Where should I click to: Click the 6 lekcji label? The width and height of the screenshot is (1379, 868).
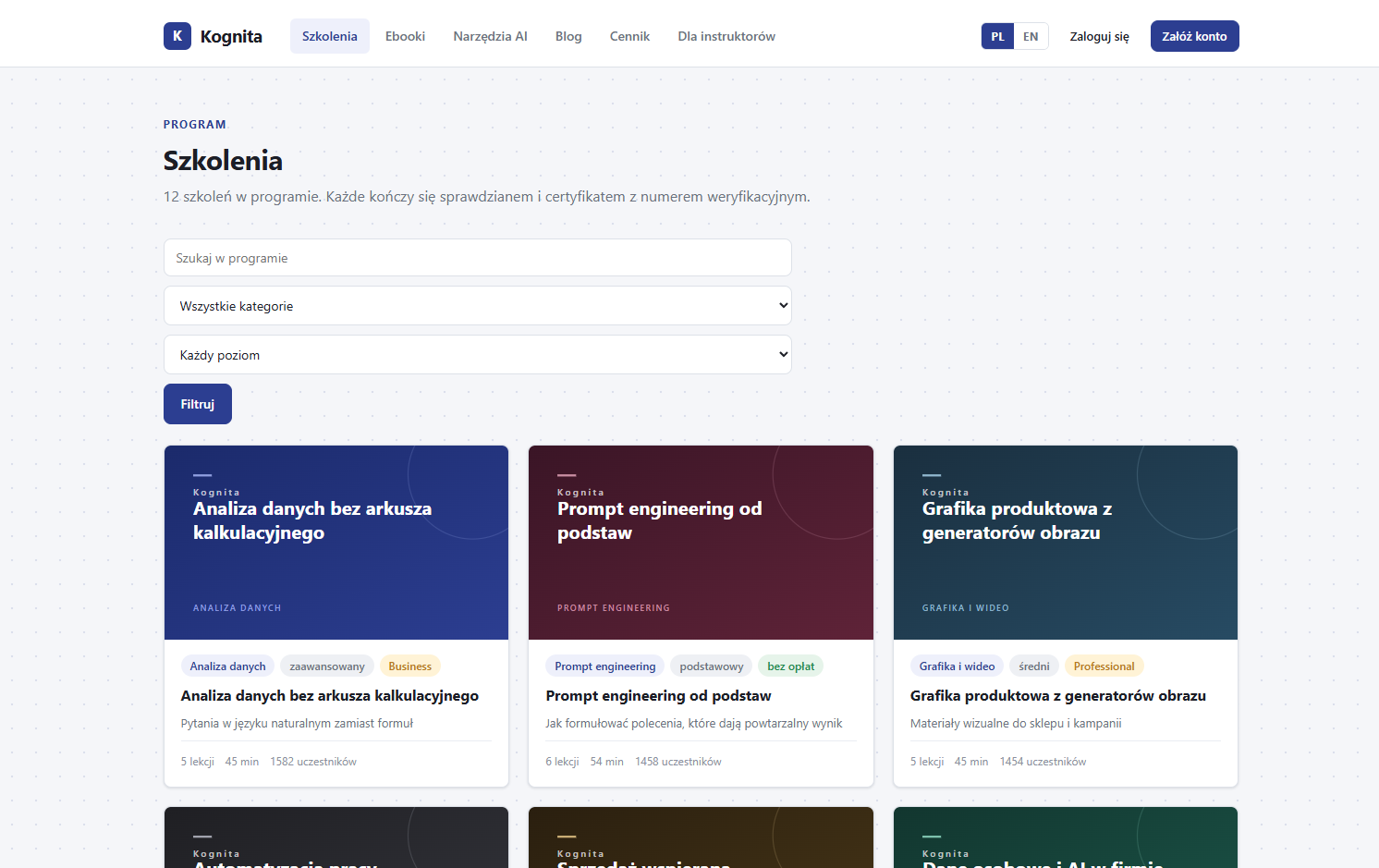click(x=562, y=762)
